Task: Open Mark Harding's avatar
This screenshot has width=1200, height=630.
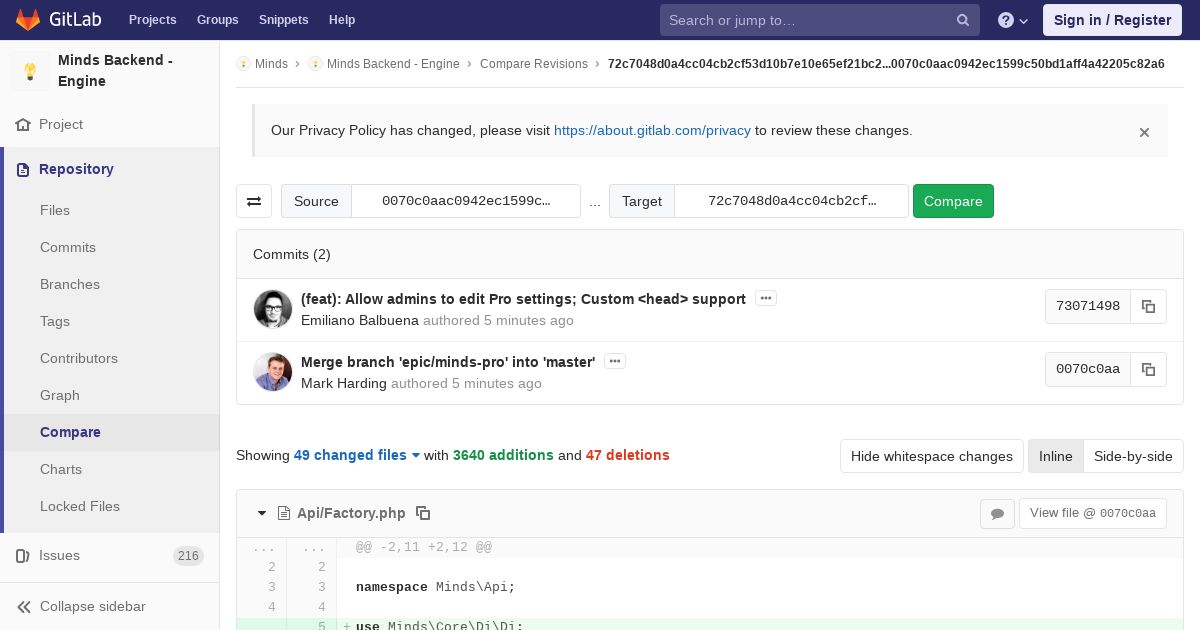Action: point(273,372)
